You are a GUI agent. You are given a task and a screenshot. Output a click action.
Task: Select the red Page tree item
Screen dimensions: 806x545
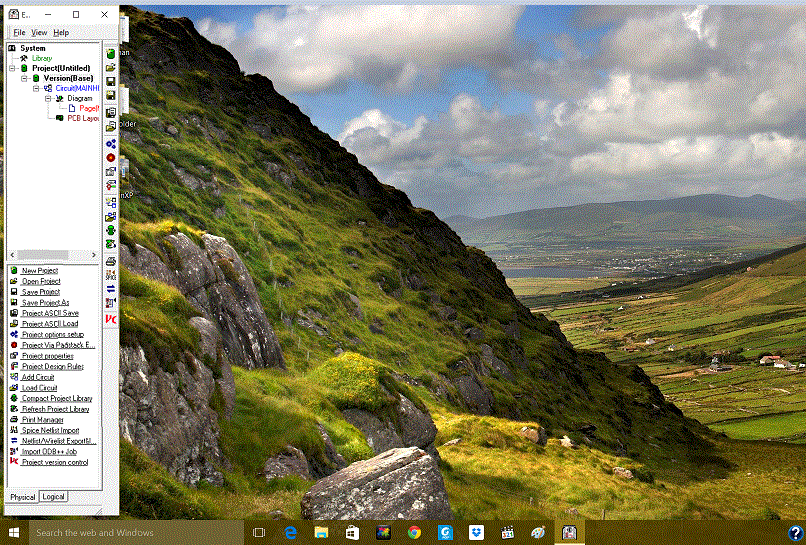(x=89, y=108)
